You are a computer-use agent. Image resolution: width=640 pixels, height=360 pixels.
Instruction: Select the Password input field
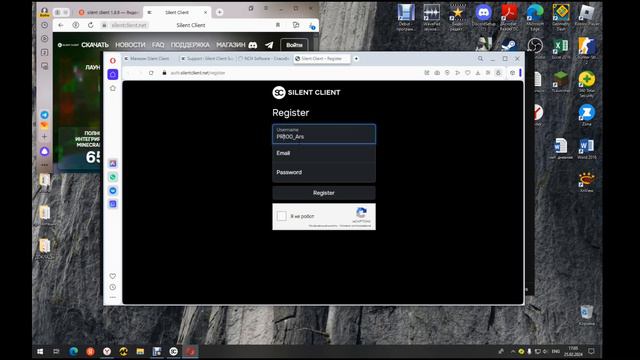pyautogui.click(x=324, y=172)
